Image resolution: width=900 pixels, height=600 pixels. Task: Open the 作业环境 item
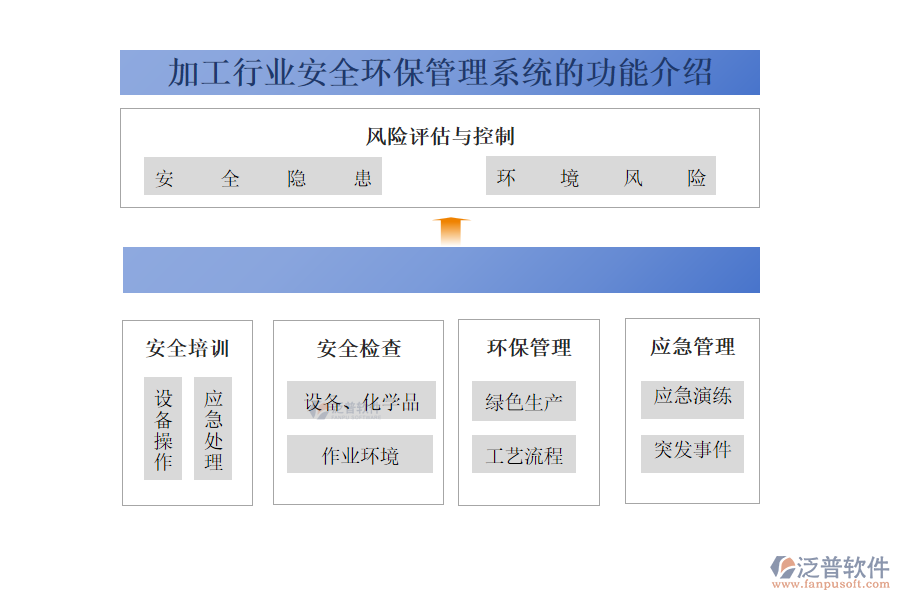coord(360,455)
